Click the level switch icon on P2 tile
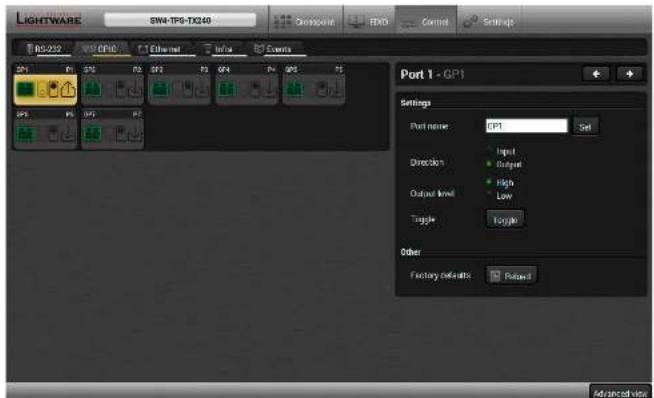The height and width of the screenshot is (398, 654). point(121,89)
